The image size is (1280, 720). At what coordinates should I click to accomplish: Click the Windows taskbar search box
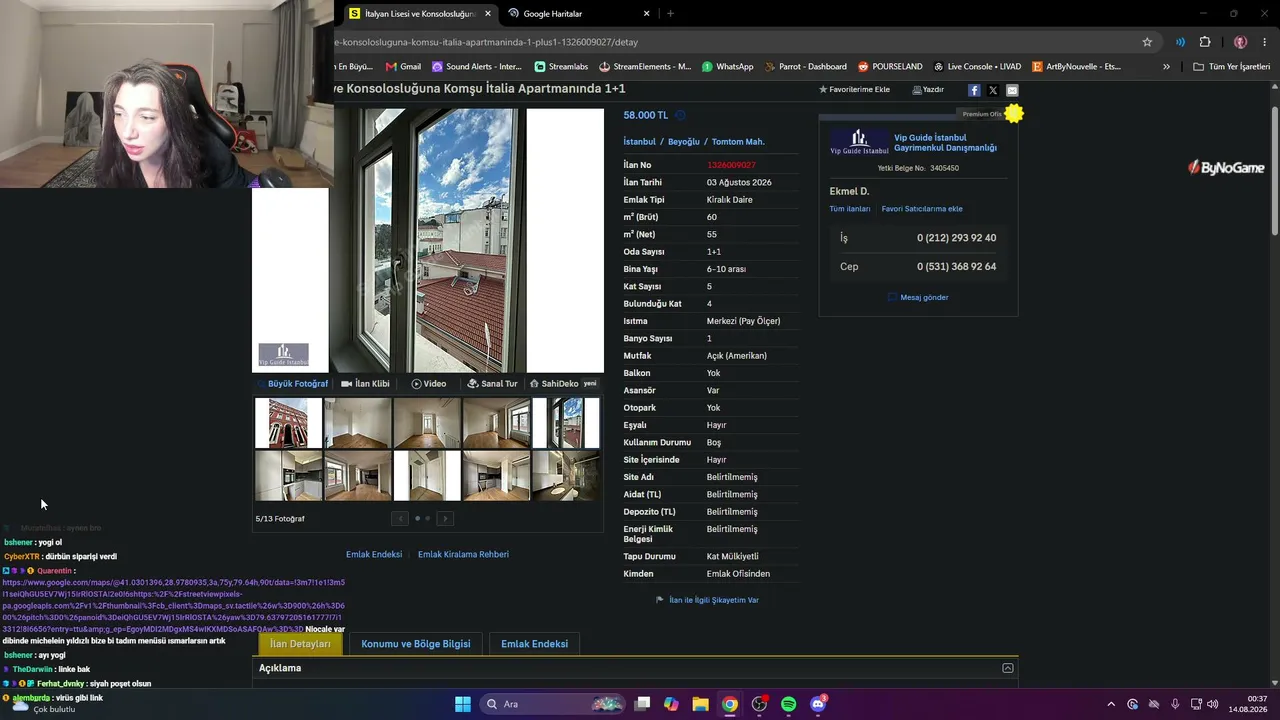point(554,704)
